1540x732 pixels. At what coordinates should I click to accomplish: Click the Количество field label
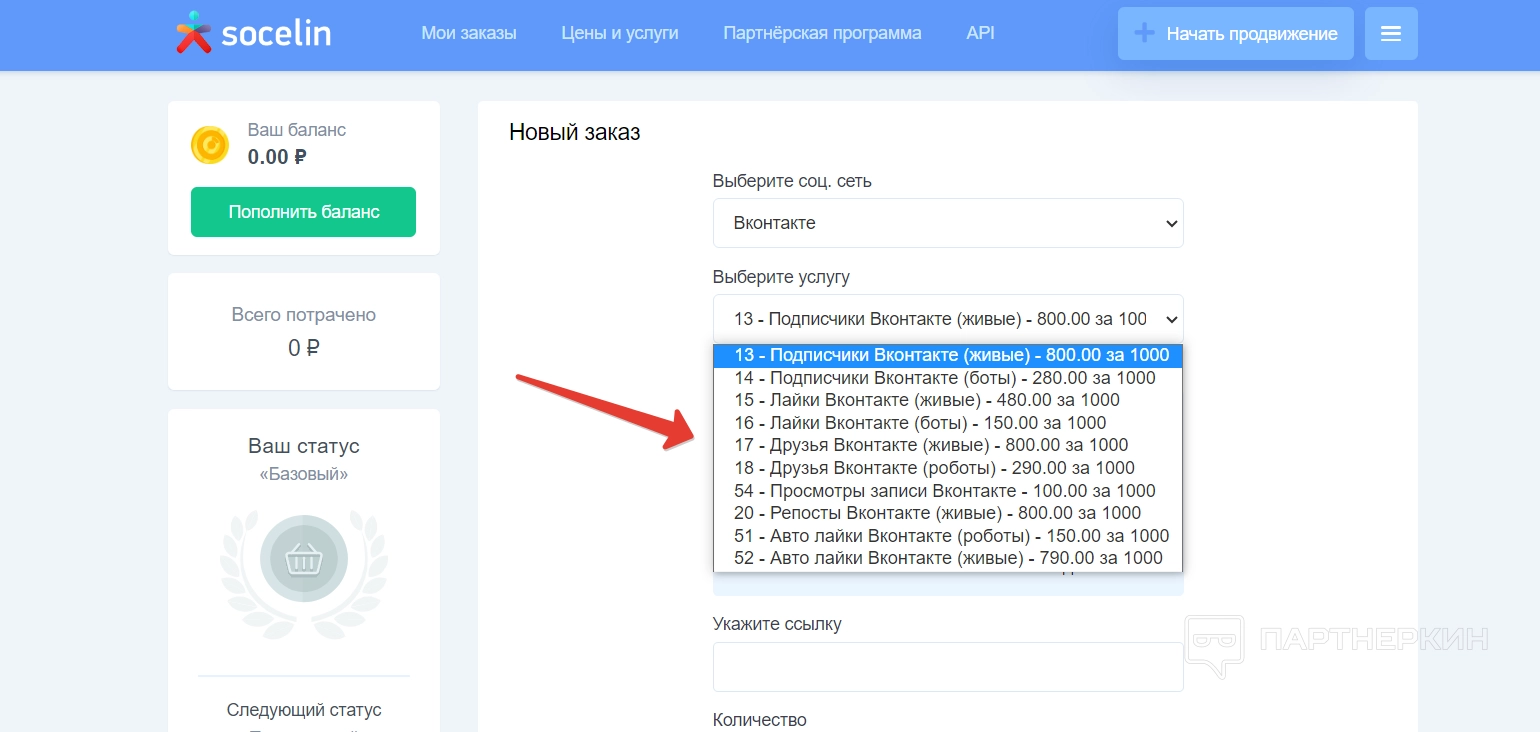(x=760, y=720)
